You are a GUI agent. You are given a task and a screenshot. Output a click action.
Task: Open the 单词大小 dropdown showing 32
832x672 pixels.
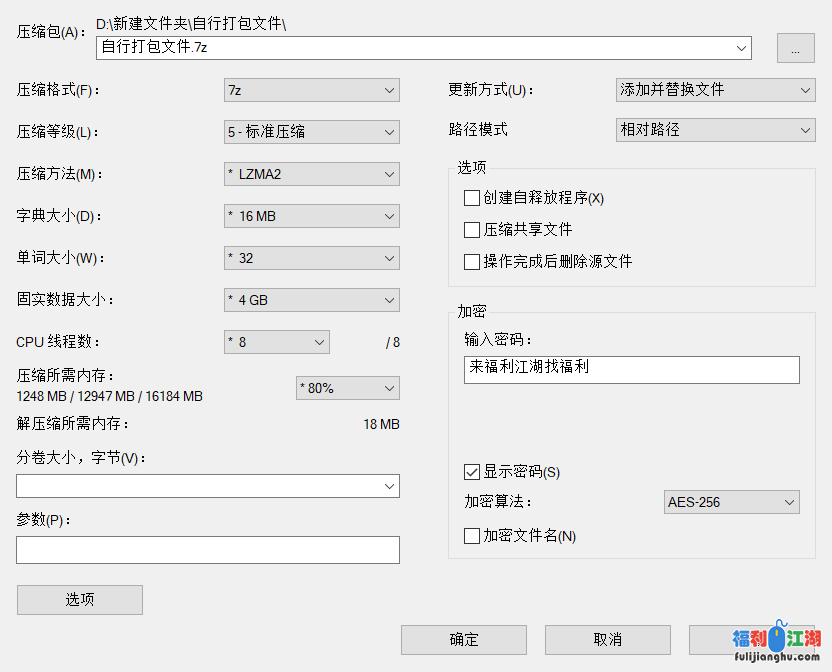(x=311, y=258)
